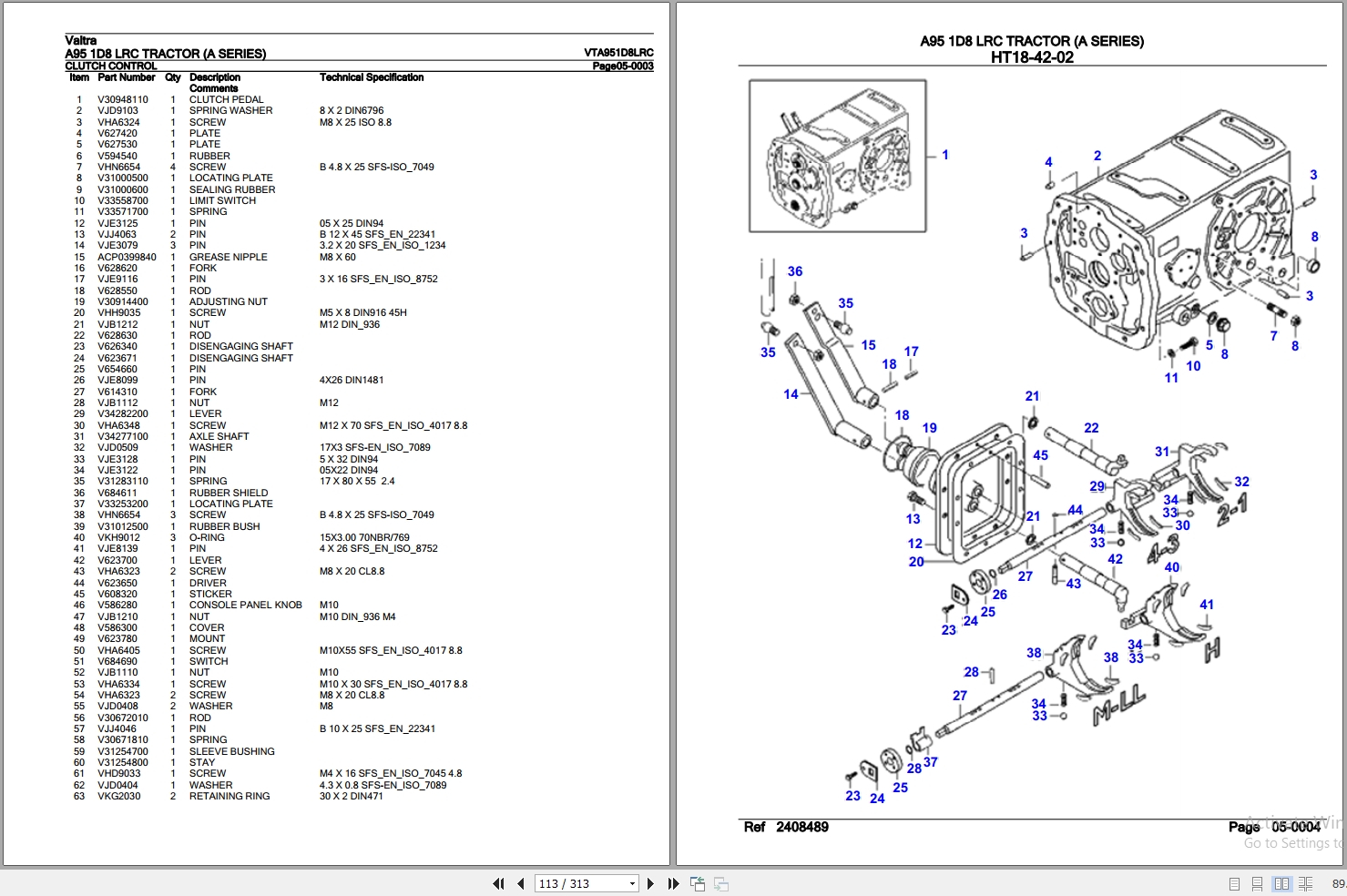Image resolution: width=1347 pixels, height=896 pixels.
Task: Click the CLUTCH PEDAL description
Action: pyautogui.click(x=226, y=100)
